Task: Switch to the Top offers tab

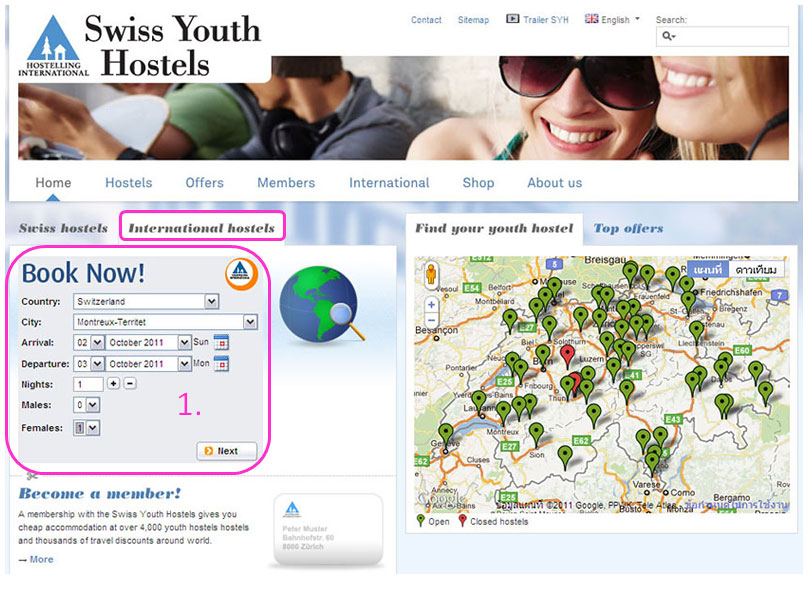Action: click(628, 228)
